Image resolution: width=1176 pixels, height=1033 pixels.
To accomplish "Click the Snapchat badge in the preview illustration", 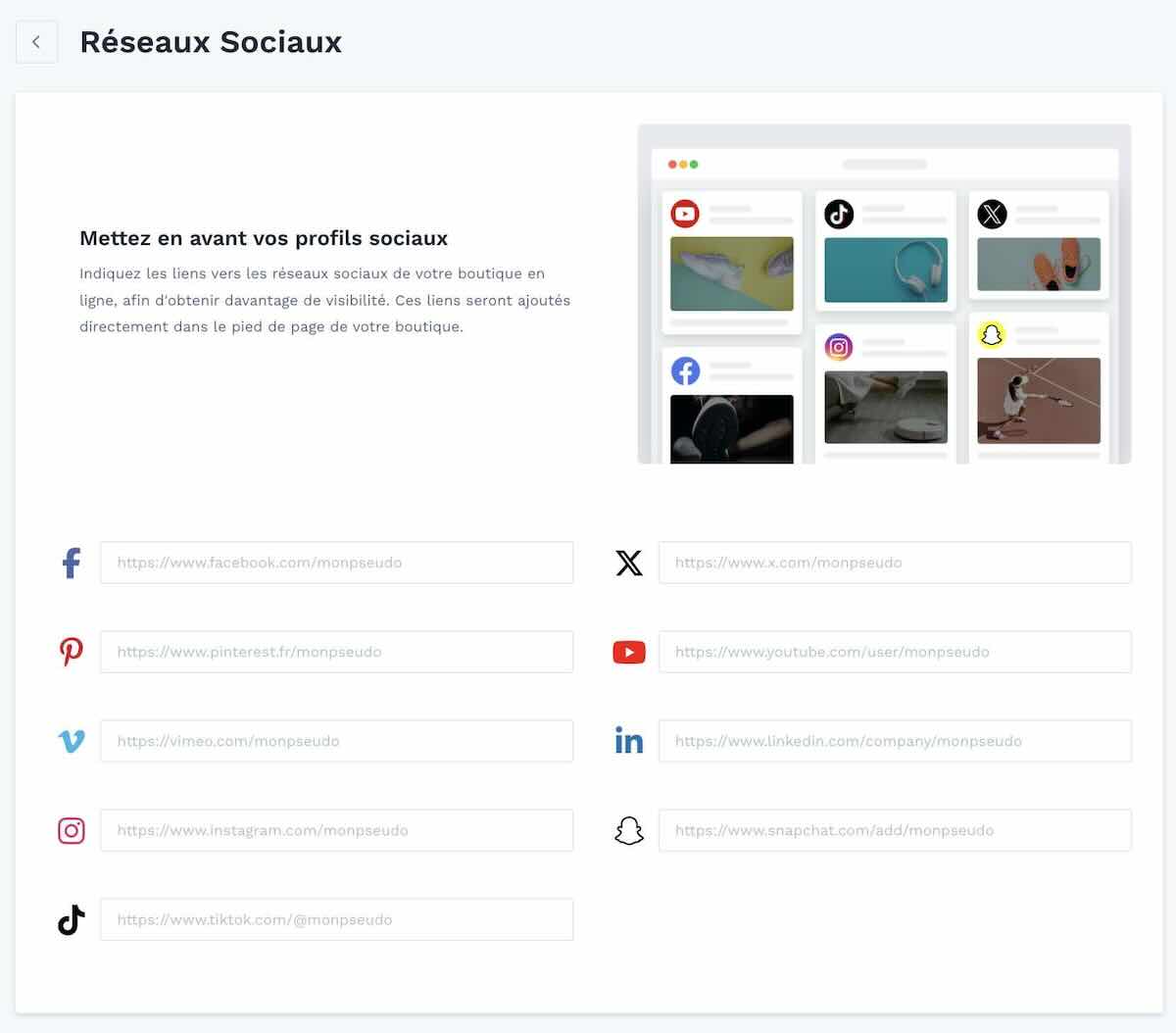I will [x=993, y=335].
